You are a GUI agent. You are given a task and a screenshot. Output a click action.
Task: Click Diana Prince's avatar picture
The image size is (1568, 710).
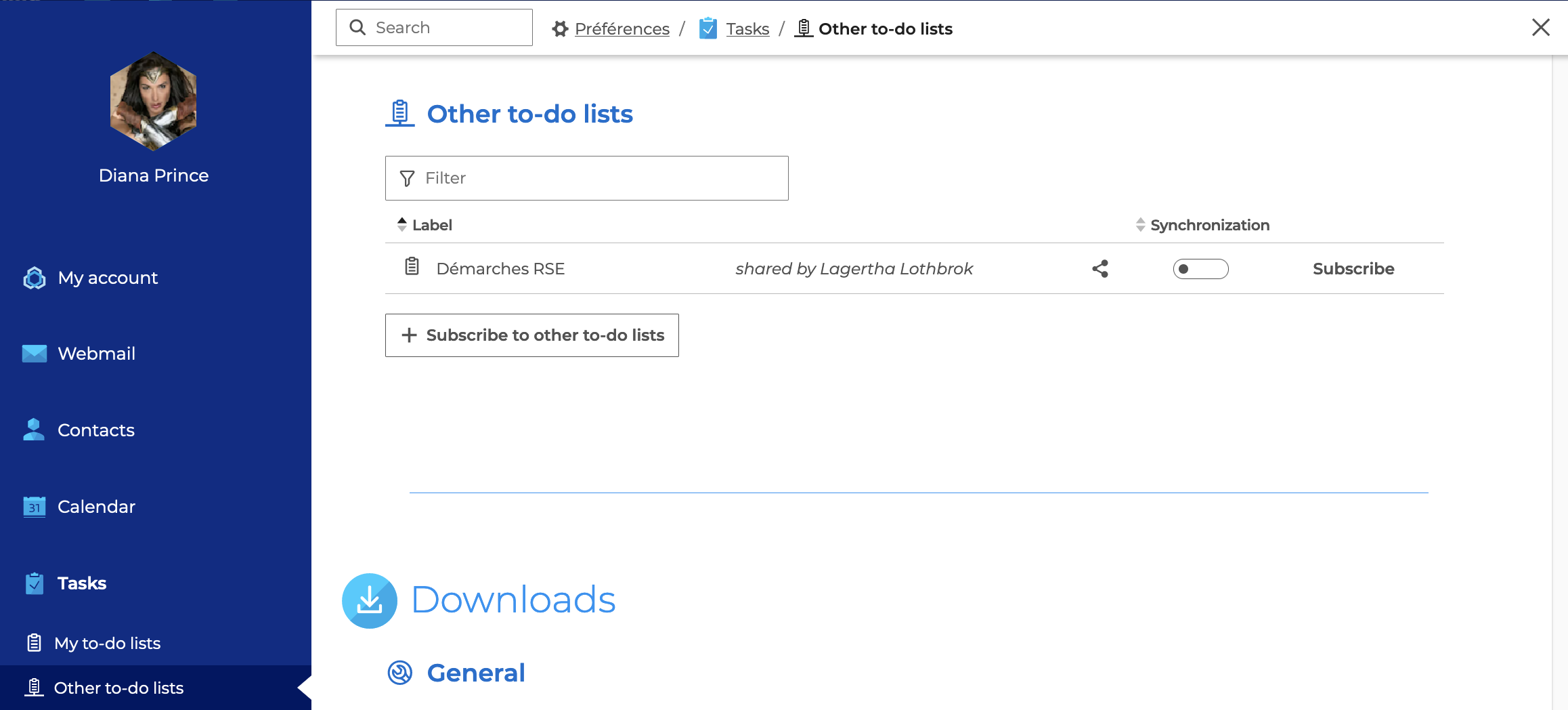(154, 102)
